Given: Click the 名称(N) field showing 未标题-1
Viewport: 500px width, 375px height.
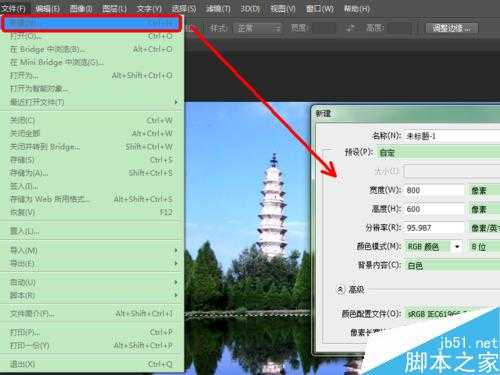Looking at the screenshot, I should point(452,136).
